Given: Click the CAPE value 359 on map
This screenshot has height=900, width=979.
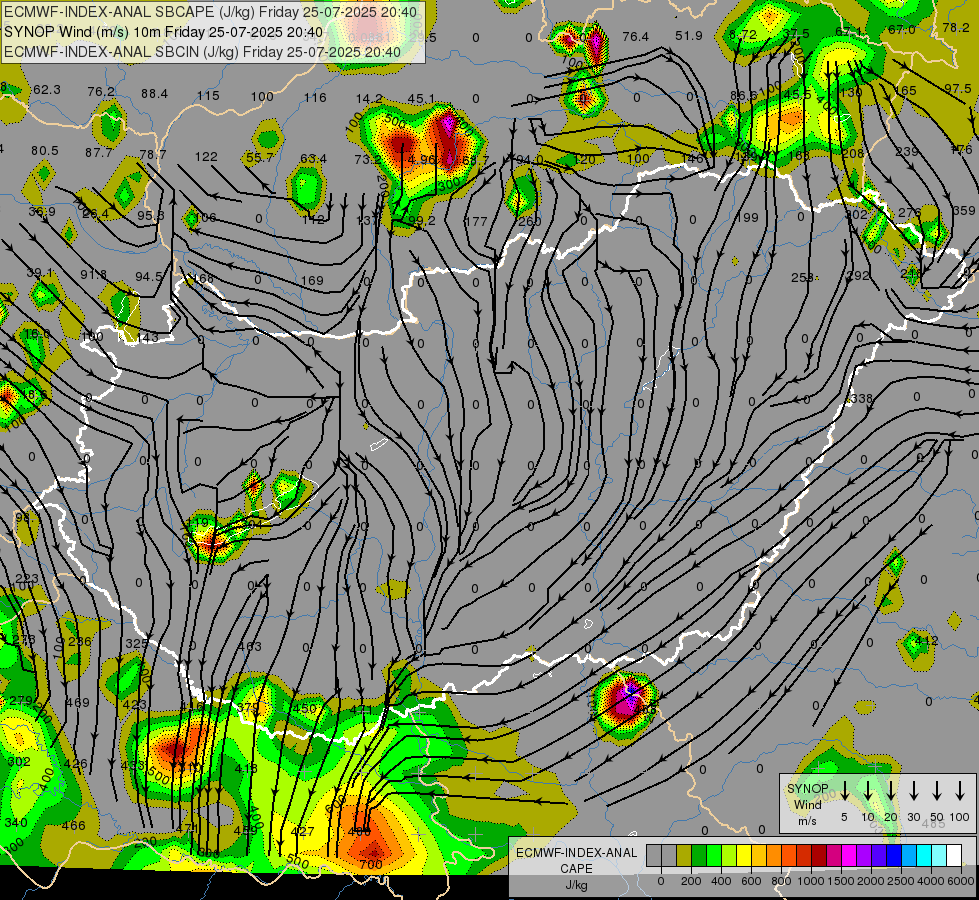Looking at the screenshot, I should [964, 211].
